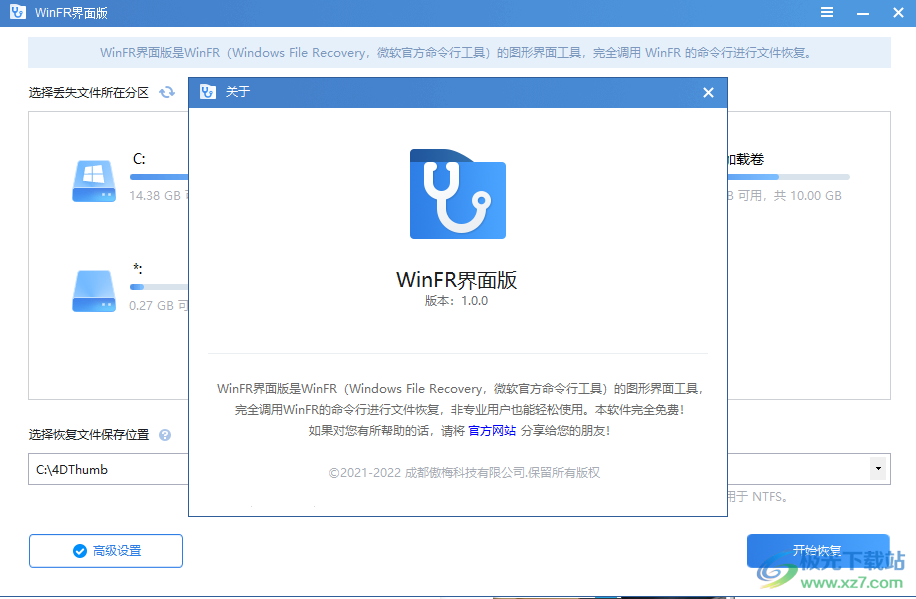Open the 高级设置 settings
This screenshot has width=916, height=599.
pyautogui.click(x=105, y=551)
